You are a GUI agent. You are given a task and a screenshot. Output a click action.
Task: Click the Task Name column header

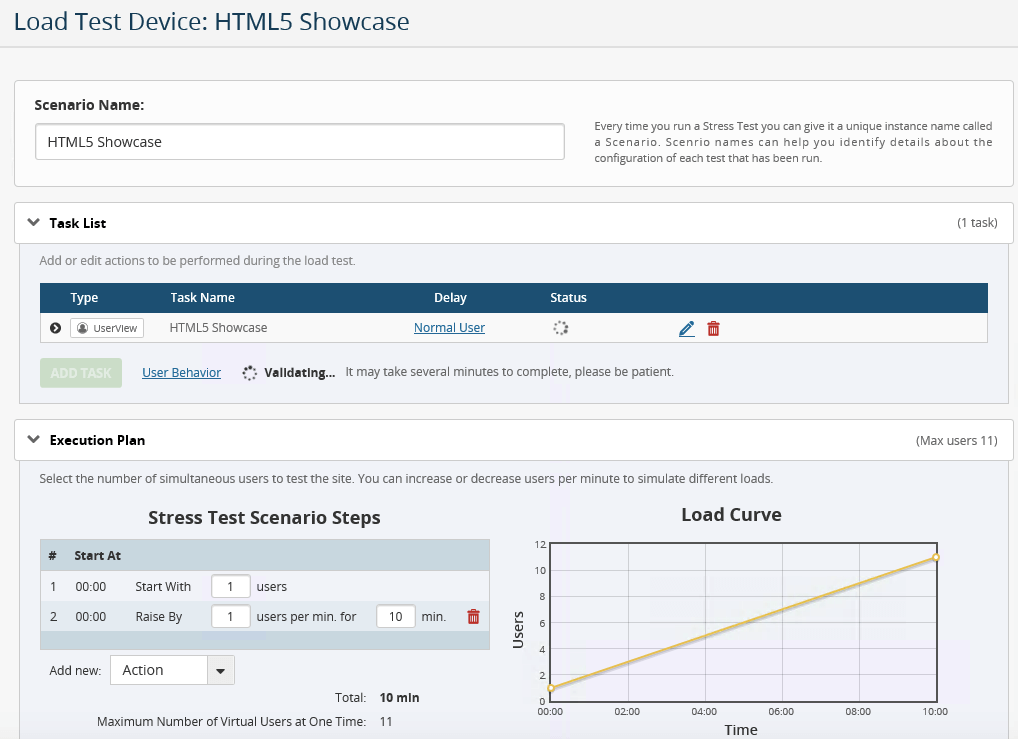(203, 297)
